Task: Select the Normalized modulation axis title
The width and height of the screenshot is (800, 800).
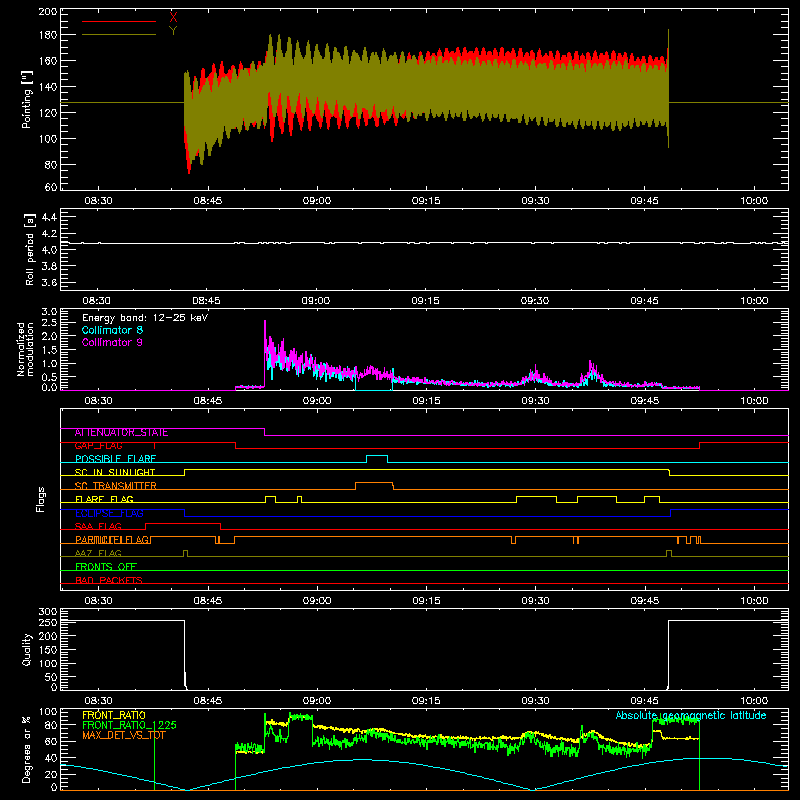Action: [x=25, y=349]
